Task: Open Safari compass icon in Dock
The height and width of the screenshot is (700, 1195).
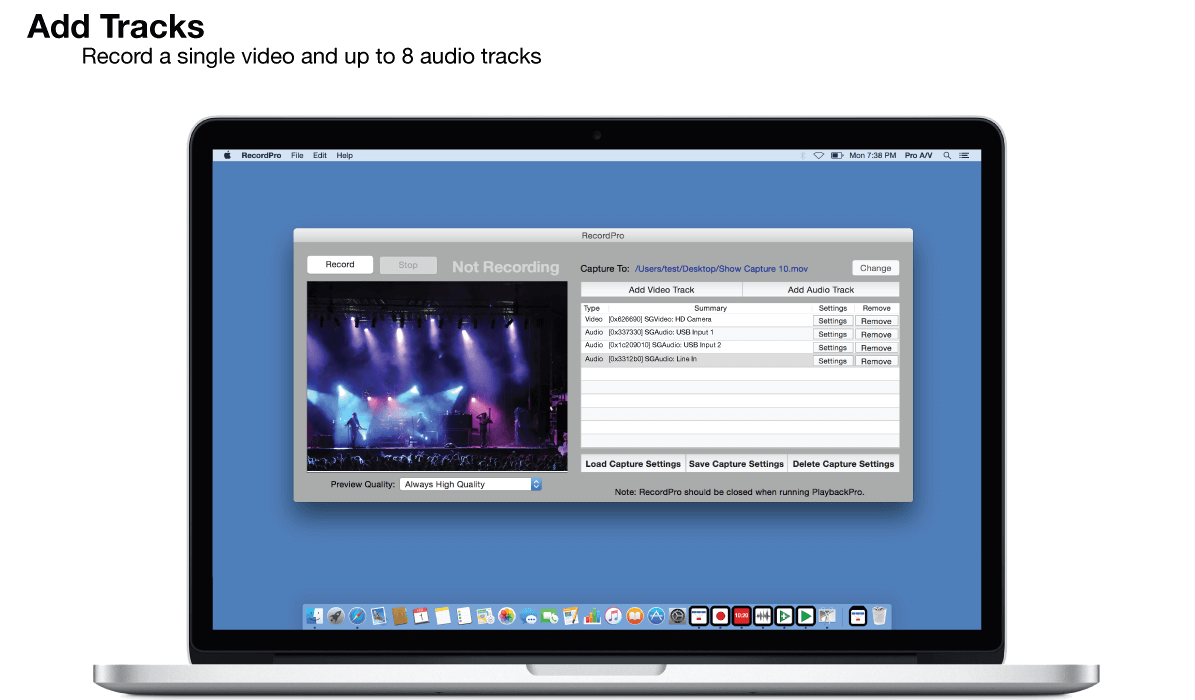Action: tap(357, 615)
